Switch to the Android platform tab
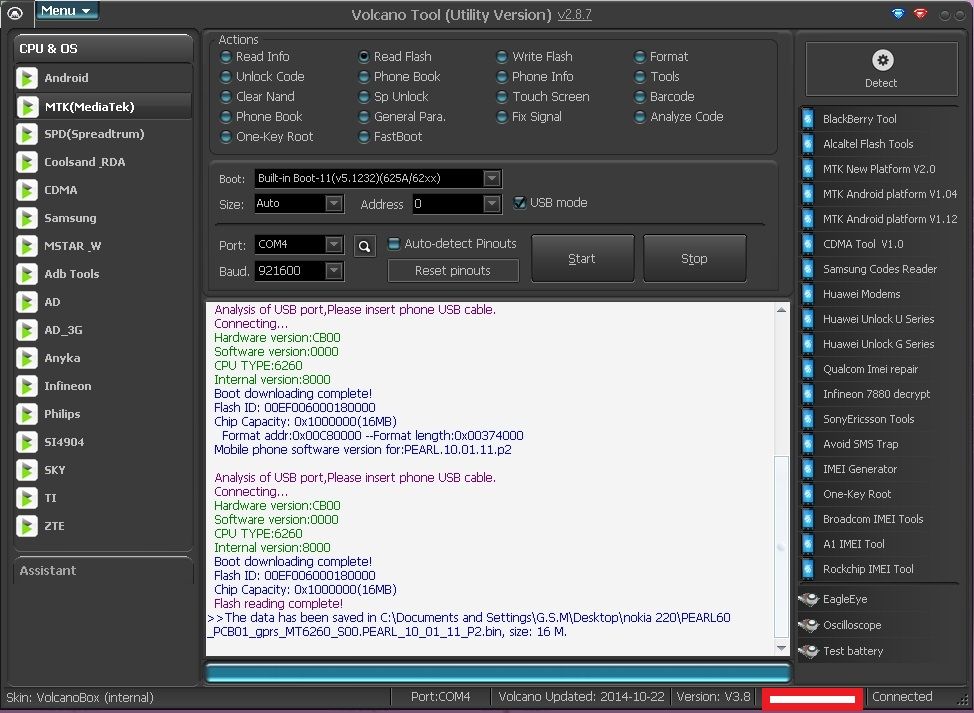 [x=66, y=78]
